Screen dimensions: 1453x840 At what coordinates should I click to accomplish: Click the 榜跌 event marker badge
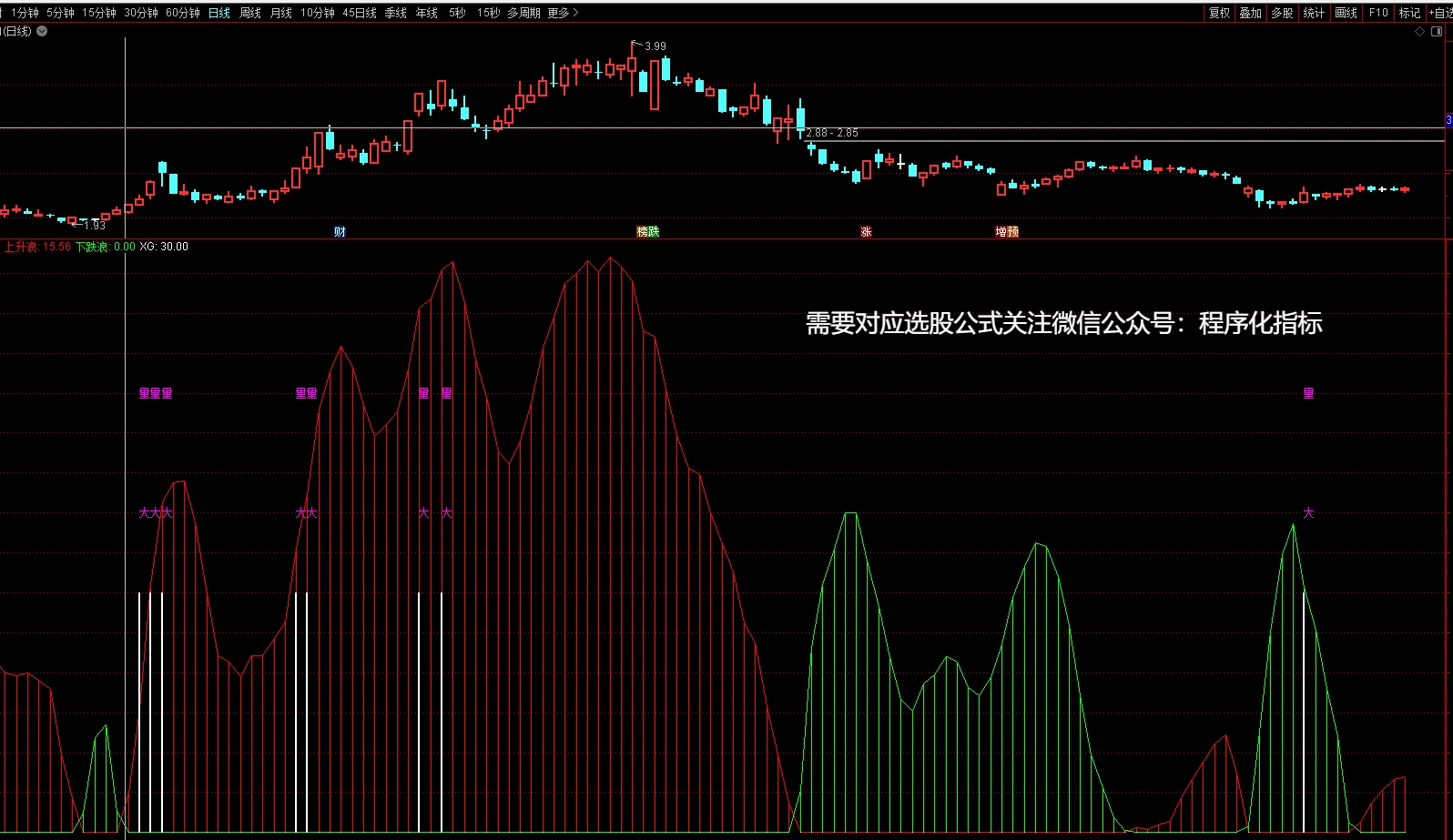coord(647,232)
